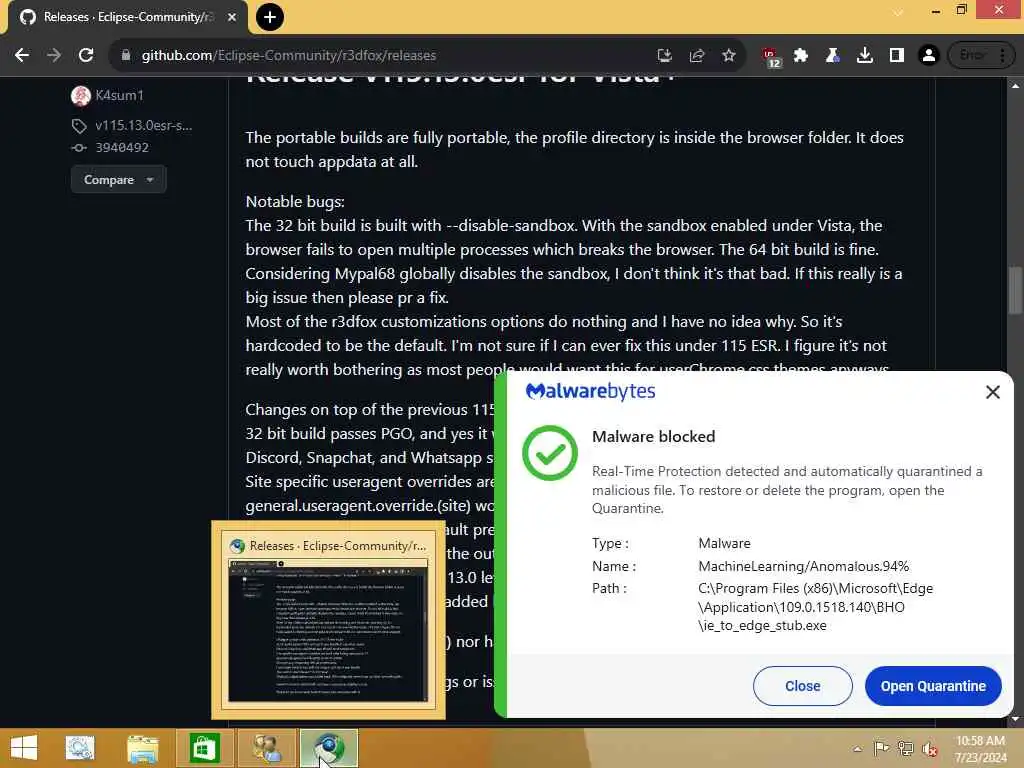Image resolution: width=1024 pixels, height=768 pixels.
Task: Click the padlock site info icon
Action: [x=126, y=56]
